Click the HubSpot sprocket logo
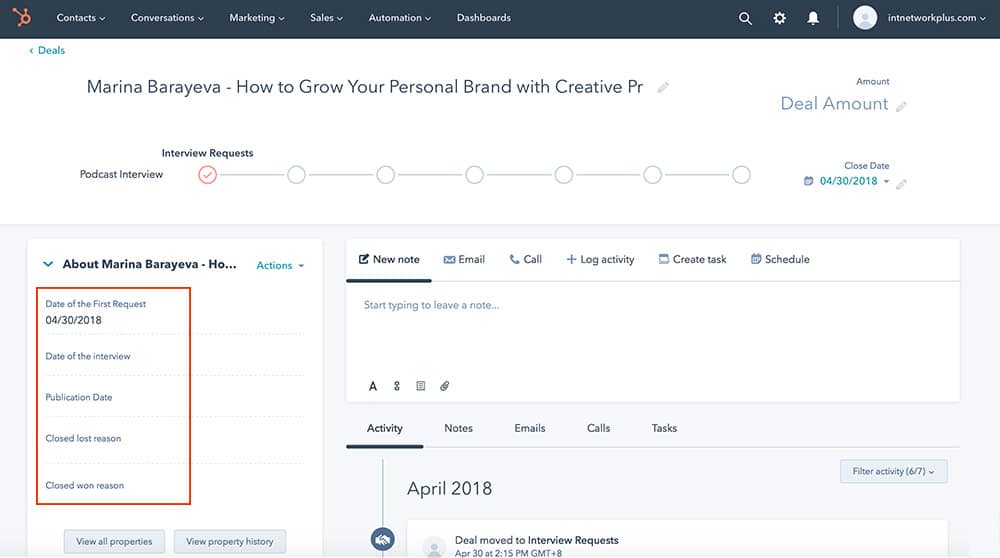Viewport: 1000px width, 558px height. 22,17
